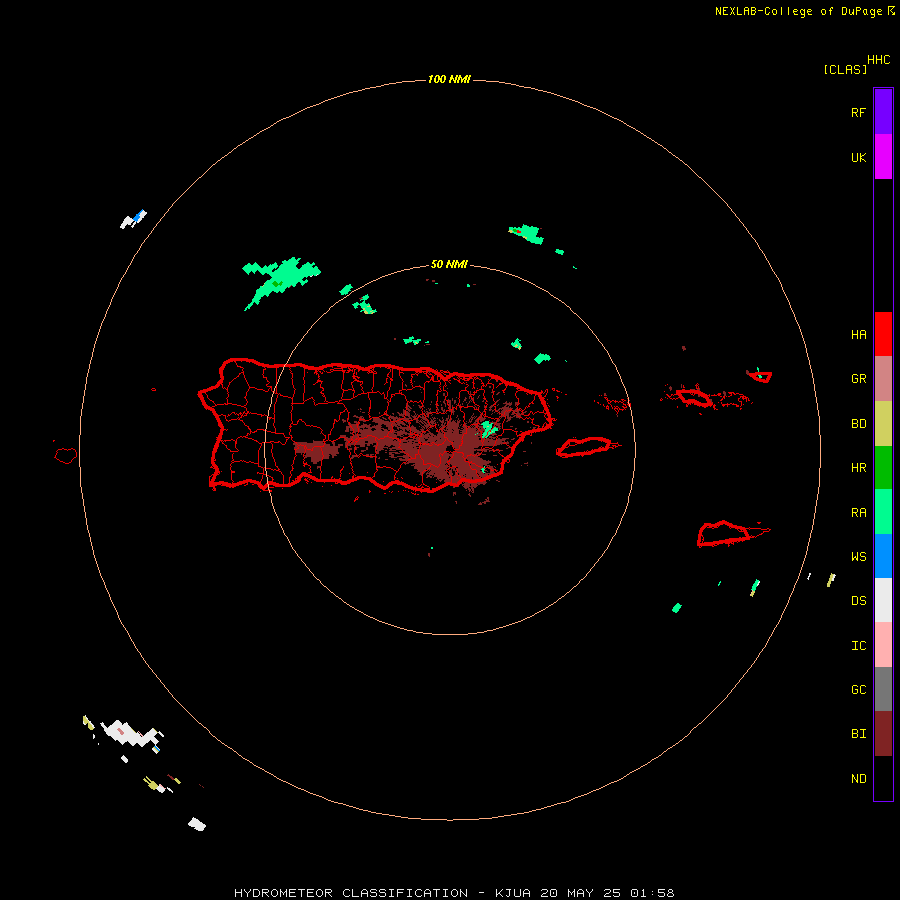Image resolution: width=900 pixels, height=900 pixels.
Task: Click the 100 NMI range ring label
Action: [x=449, y=79]
